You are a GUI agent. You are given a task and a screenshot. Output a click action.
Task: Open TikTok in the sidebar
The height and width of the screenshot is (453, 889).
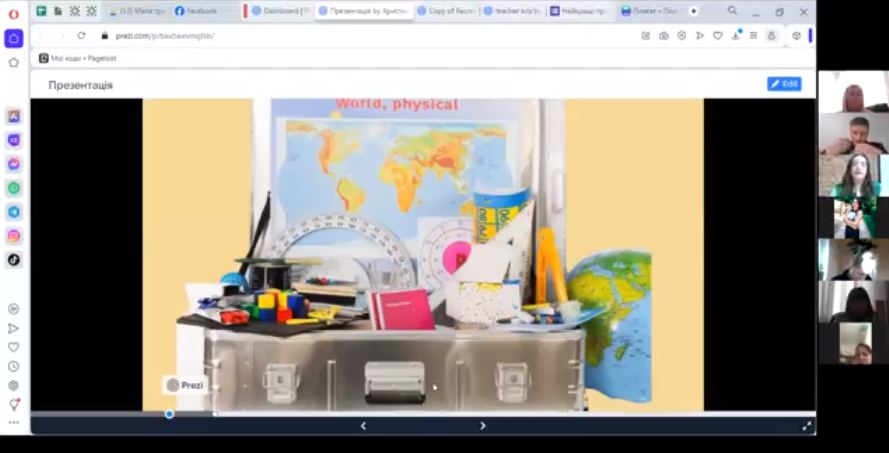point(14,260)
